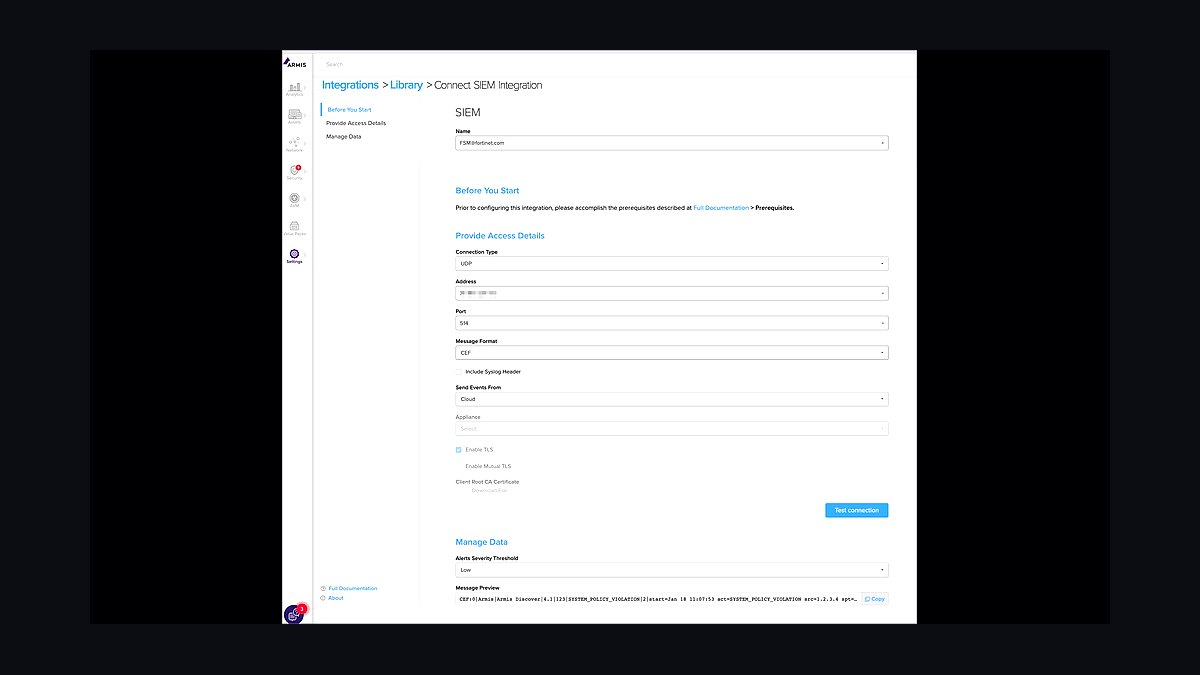This screenshot has width=1200, height=675.
Task: Click the Integrations breadcrumb link
Action: [x=350, y=85]
